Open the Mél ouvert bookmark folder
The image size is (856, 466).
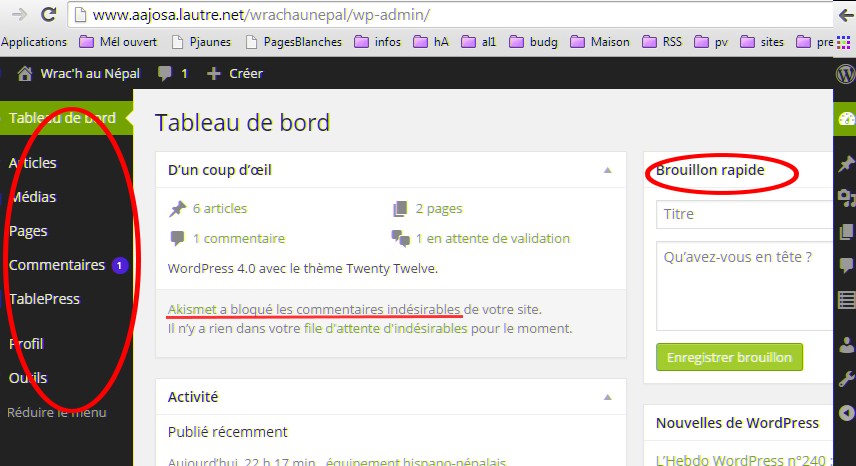118,42
